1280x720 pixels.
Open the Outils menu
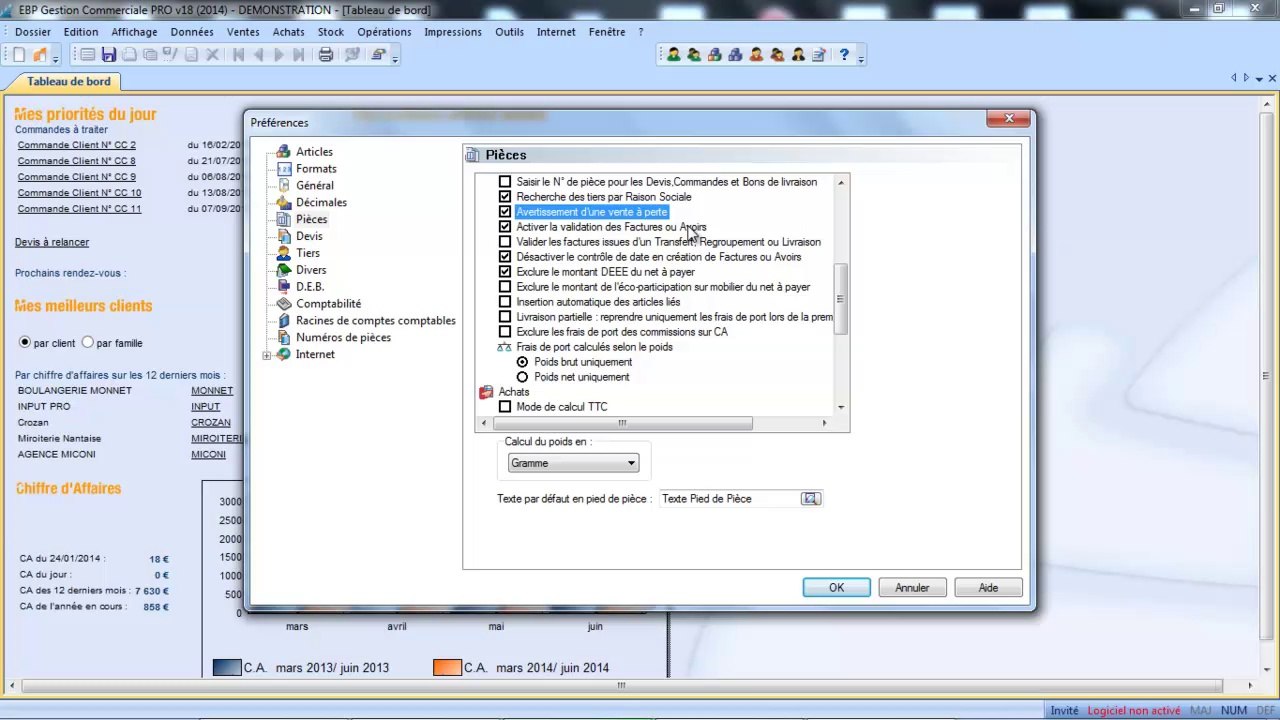509,32
